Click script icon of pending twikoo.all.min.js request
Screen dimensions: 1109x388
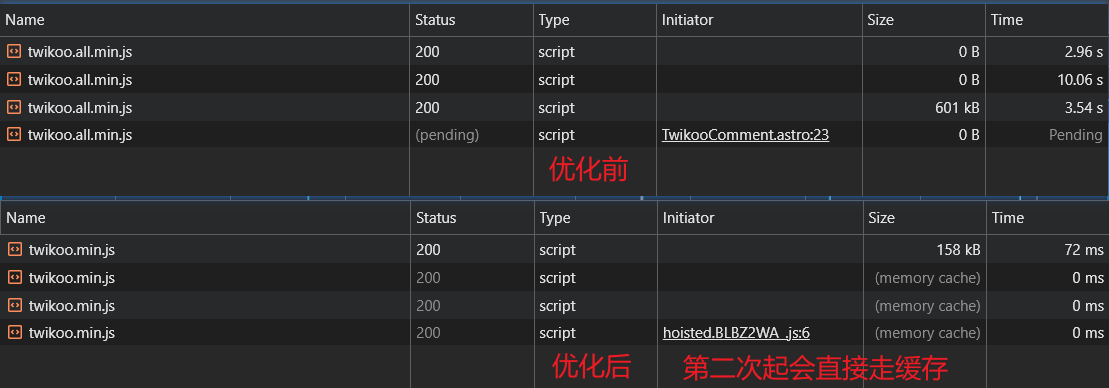click(13, 134)
